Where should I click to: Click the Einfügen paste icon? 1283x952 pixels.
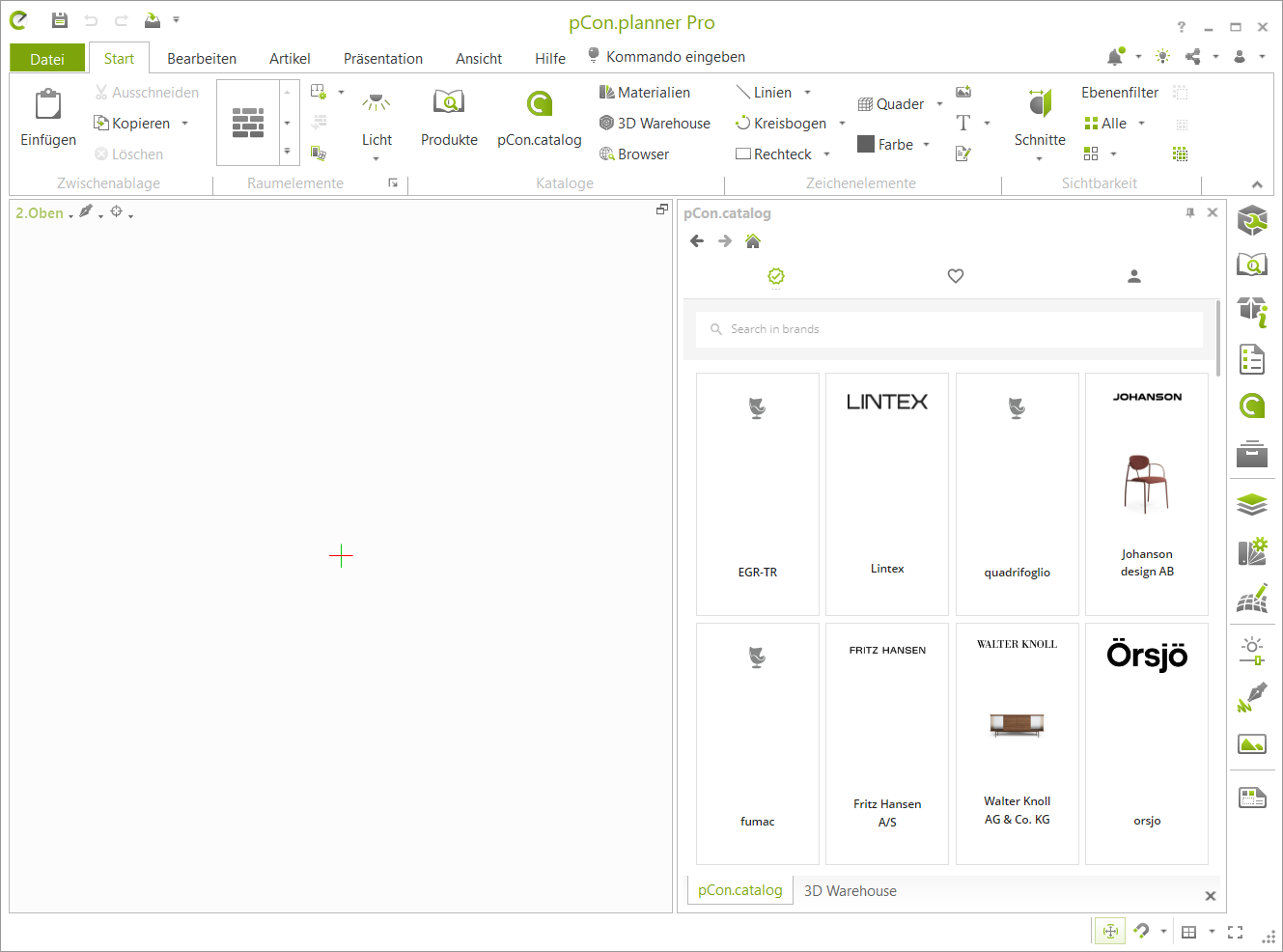click(x=48, y=104)
